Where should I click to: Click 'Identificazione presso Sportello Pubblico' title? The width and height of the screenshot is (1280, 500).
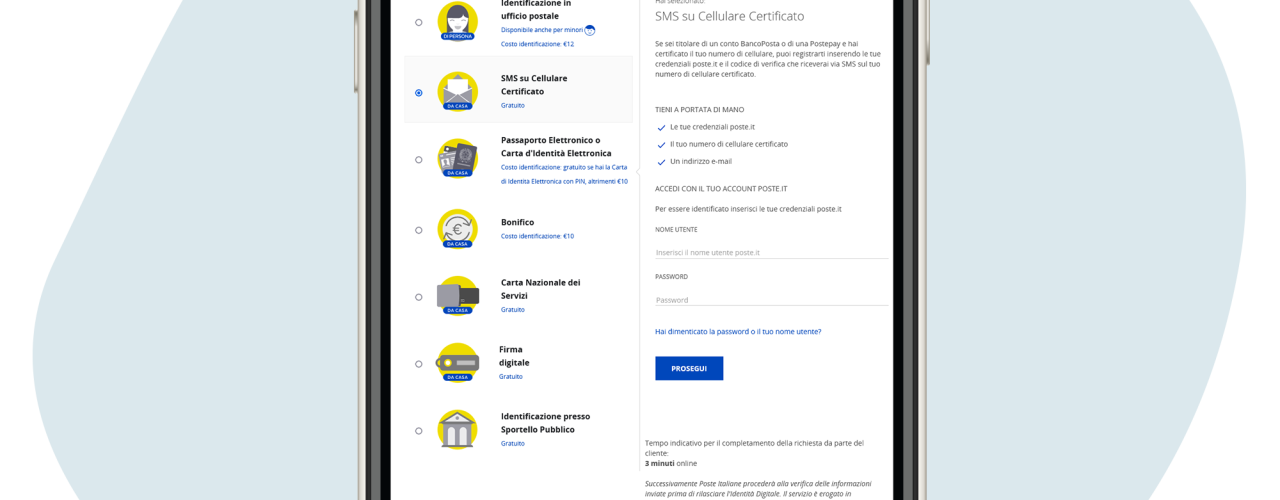point(545,423)
